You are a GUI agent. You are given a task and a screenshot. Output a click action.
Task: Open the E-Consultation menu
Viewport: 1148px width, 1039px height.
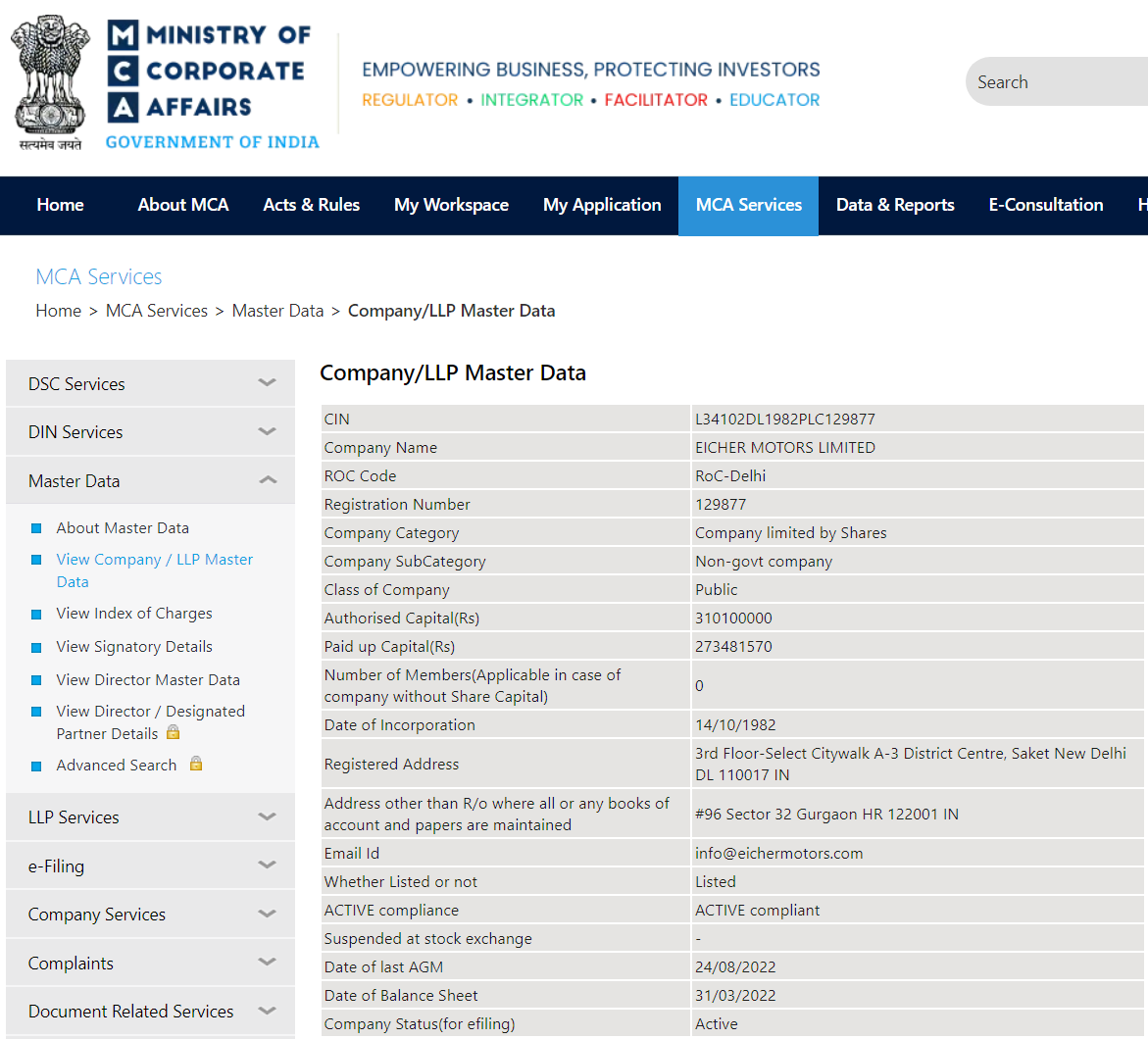pos(1045,205)
